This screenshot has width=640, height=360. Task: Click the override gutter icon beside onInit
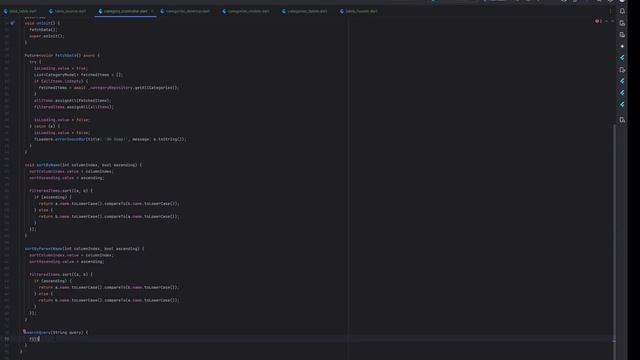(12, 23)
